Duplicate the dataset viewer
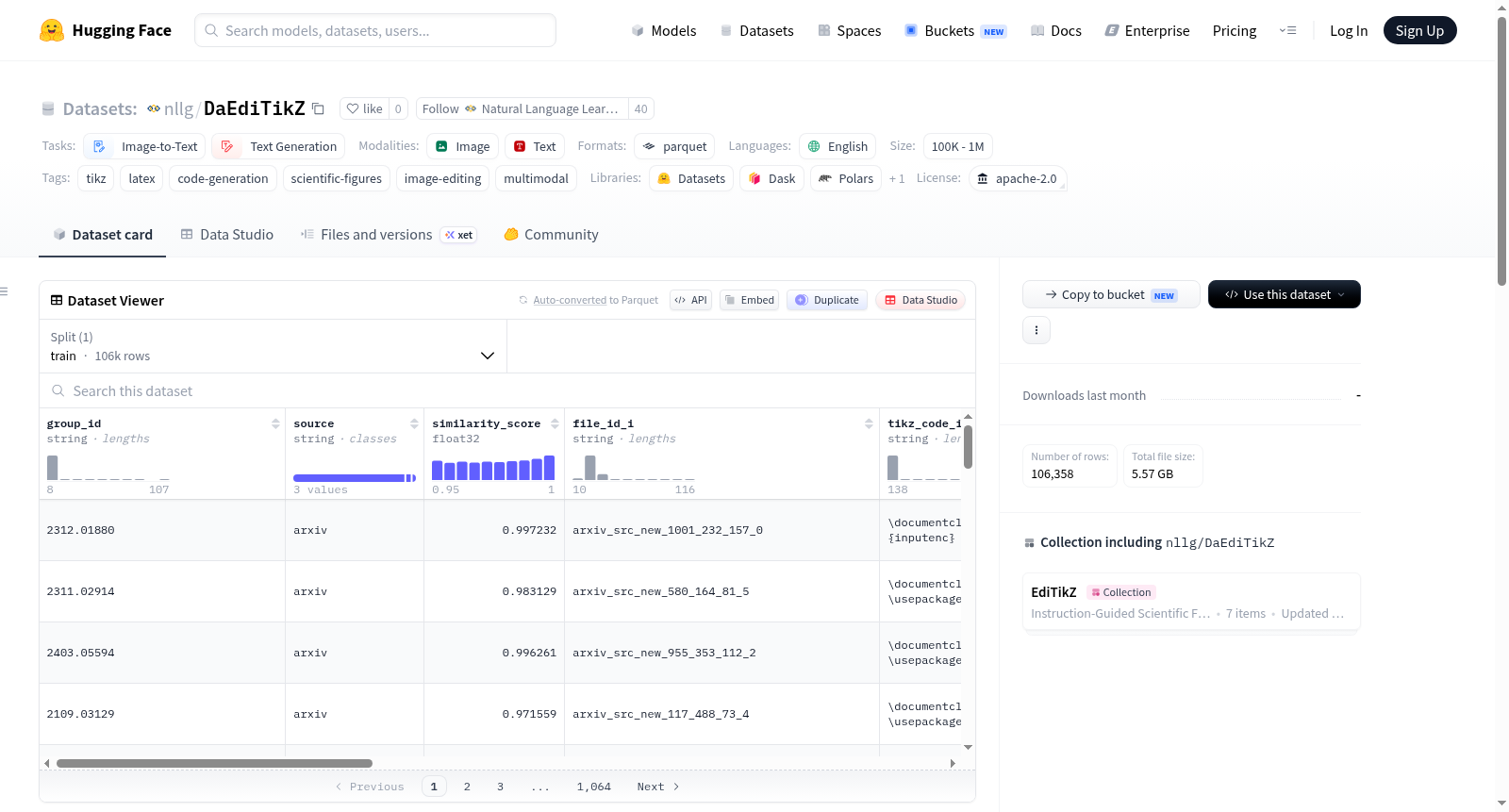 [x=827, y=300]
